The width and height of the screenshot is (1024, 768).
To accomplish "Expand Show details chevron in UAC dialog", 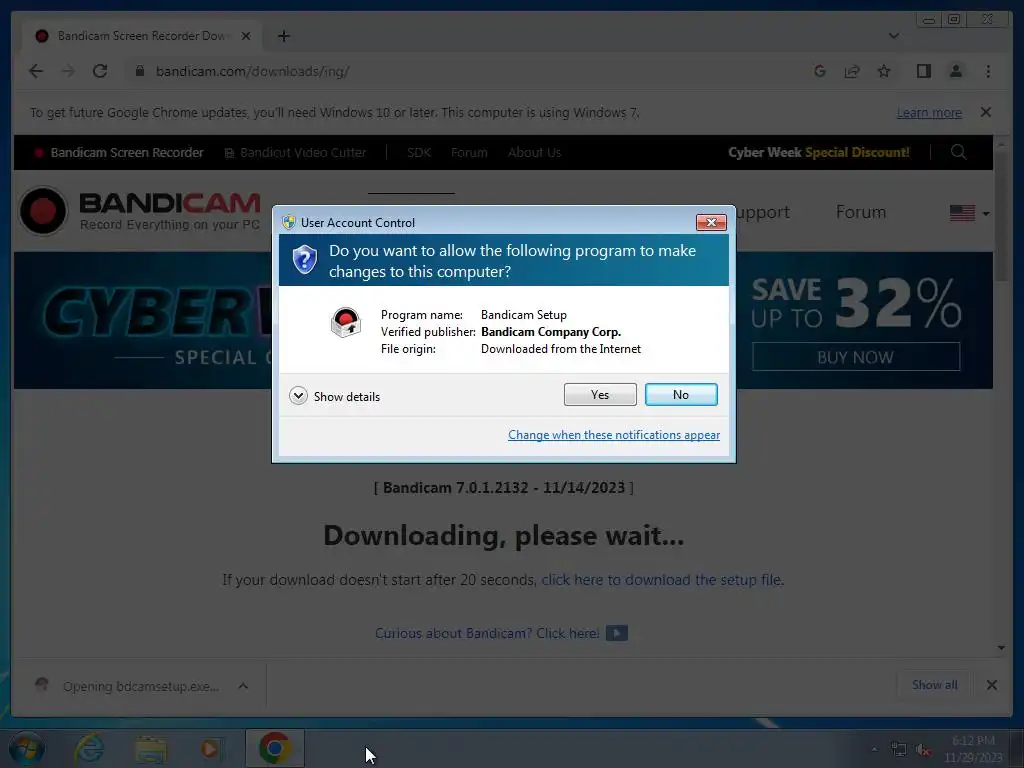I will 298,396.
